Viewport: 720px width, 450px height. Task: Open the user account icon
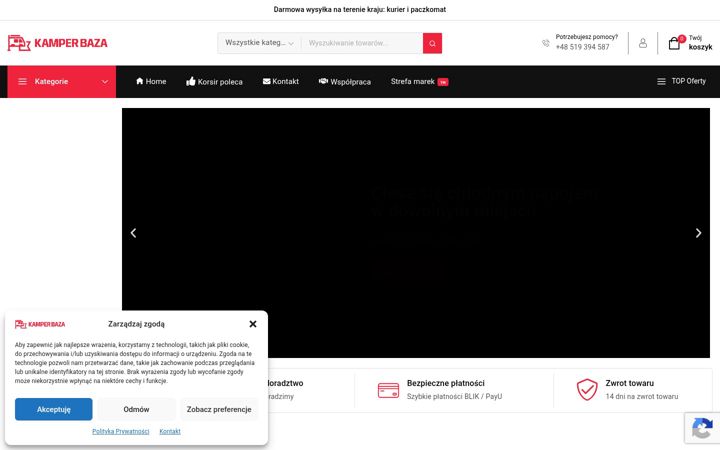click(643, 43)
